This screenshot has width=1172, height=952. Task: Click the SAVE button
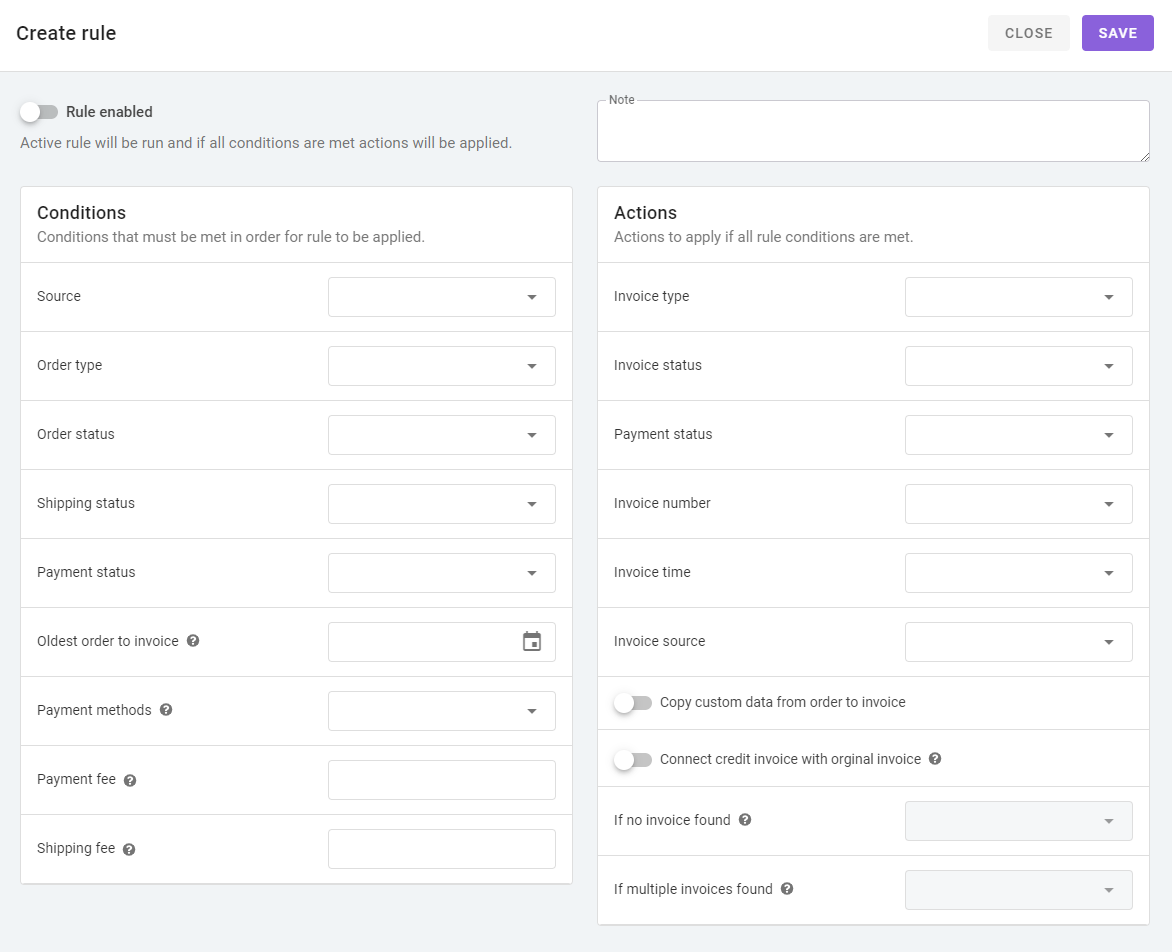(x=1117, y=33)
